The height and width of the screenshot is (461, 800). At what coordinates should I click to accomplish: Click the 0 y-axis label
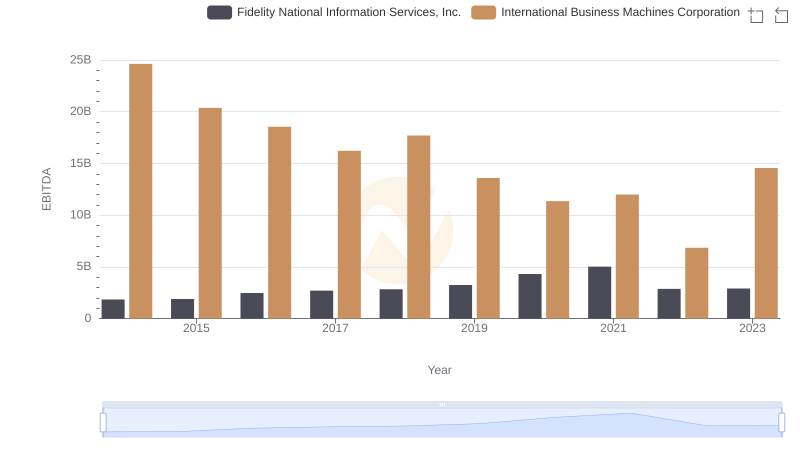(x=88, y=318)
